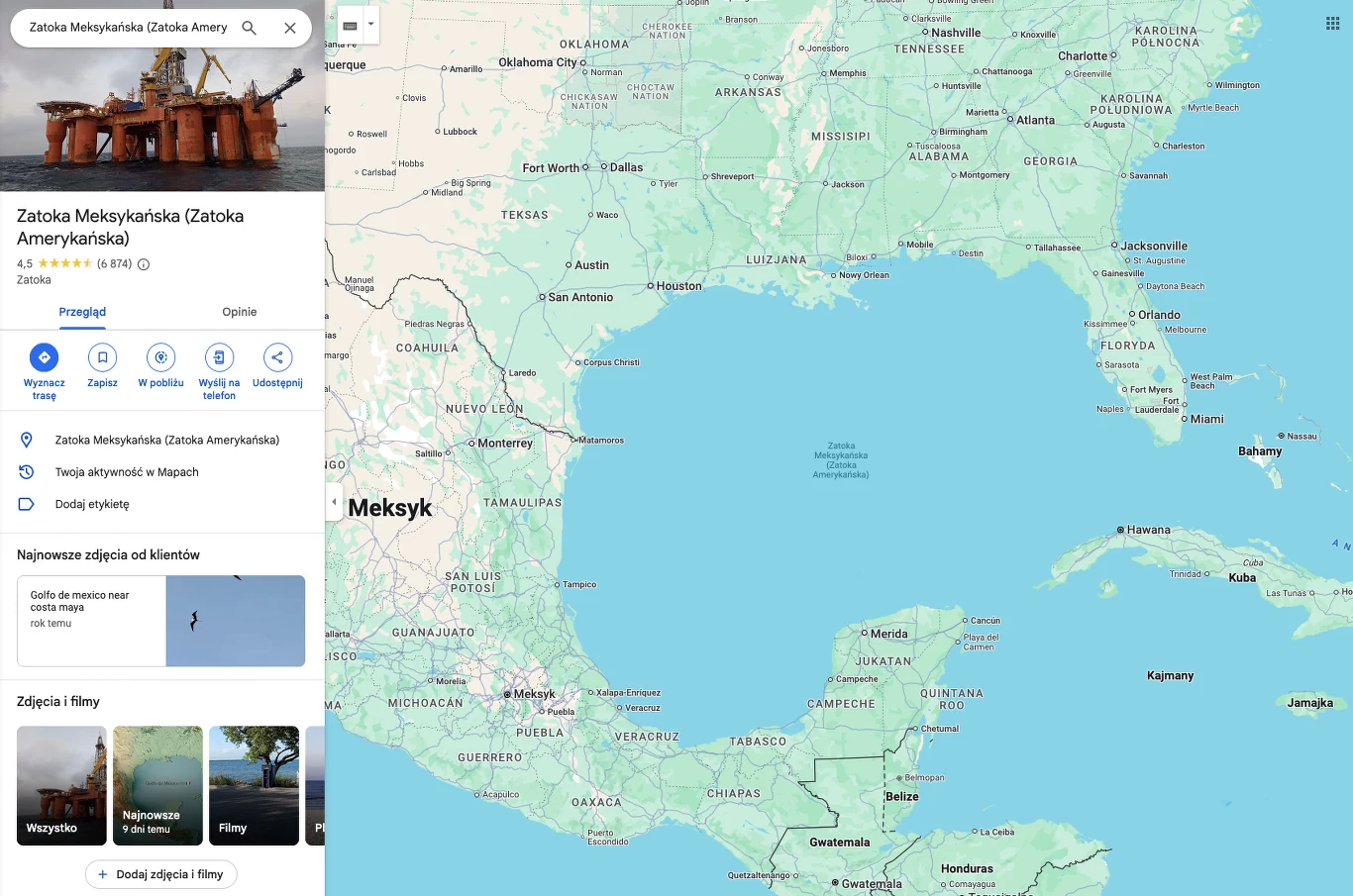The height and width of the screenshot is (896, 1353).
Task: Collapse the side panel arrow
Action: (334, 502)
